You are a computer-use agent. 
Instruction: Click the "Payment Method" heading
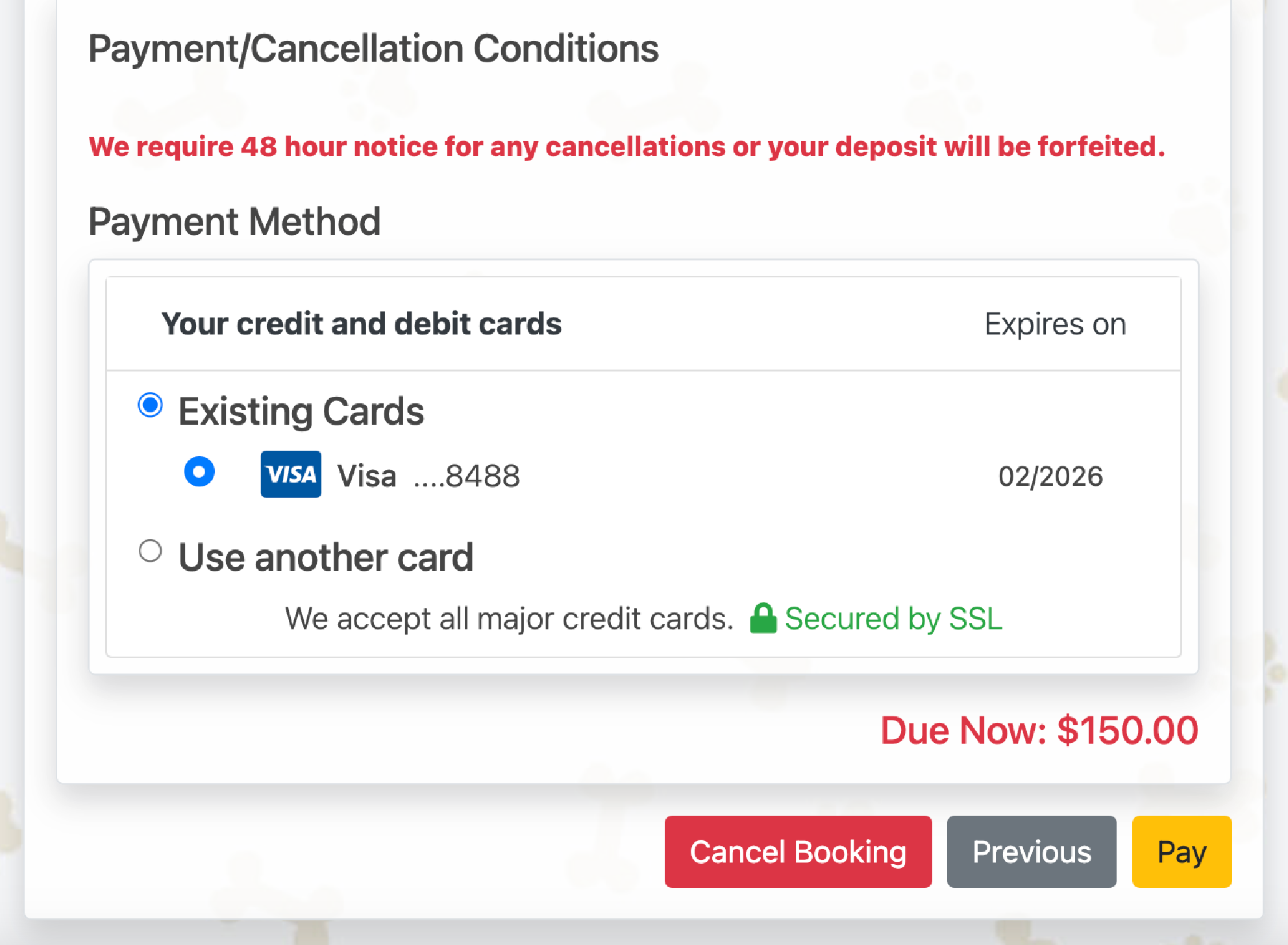(234, 221)
